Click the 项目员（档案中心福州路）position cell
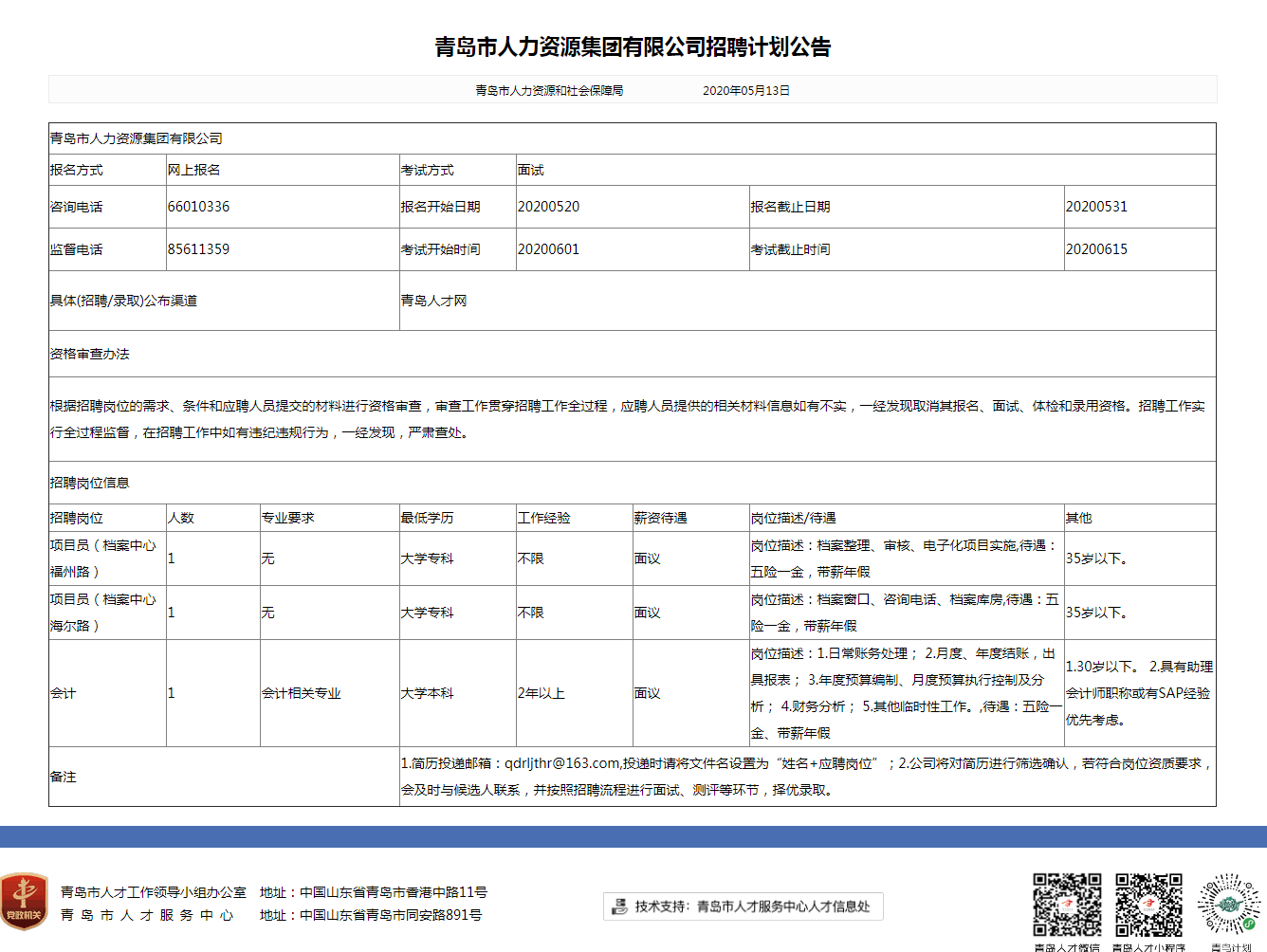The width and height of the screenshot is (1267, 952). 103,558
